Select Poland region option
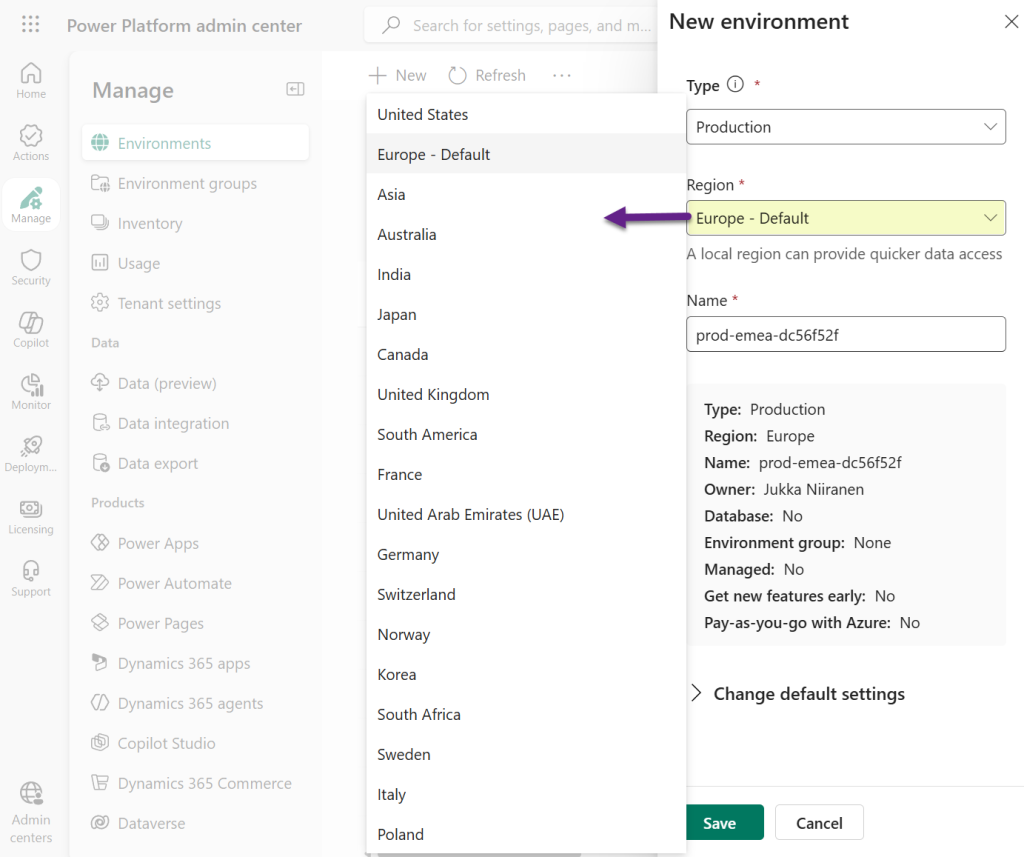This screenshot has height=857, width=1024. 526,834
